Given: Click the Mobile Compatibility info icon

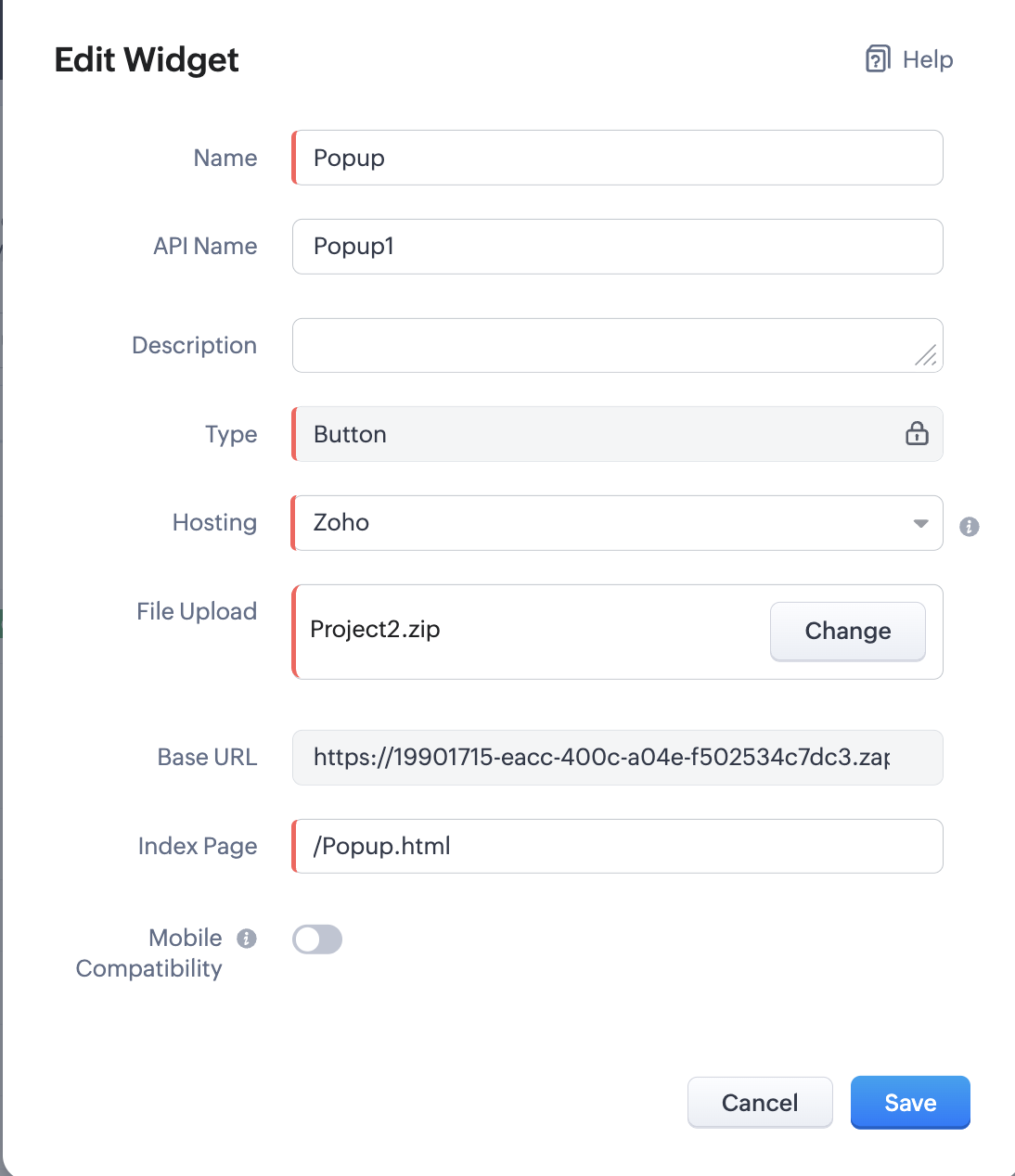Looking at the screenshot, I should (246, 939).
